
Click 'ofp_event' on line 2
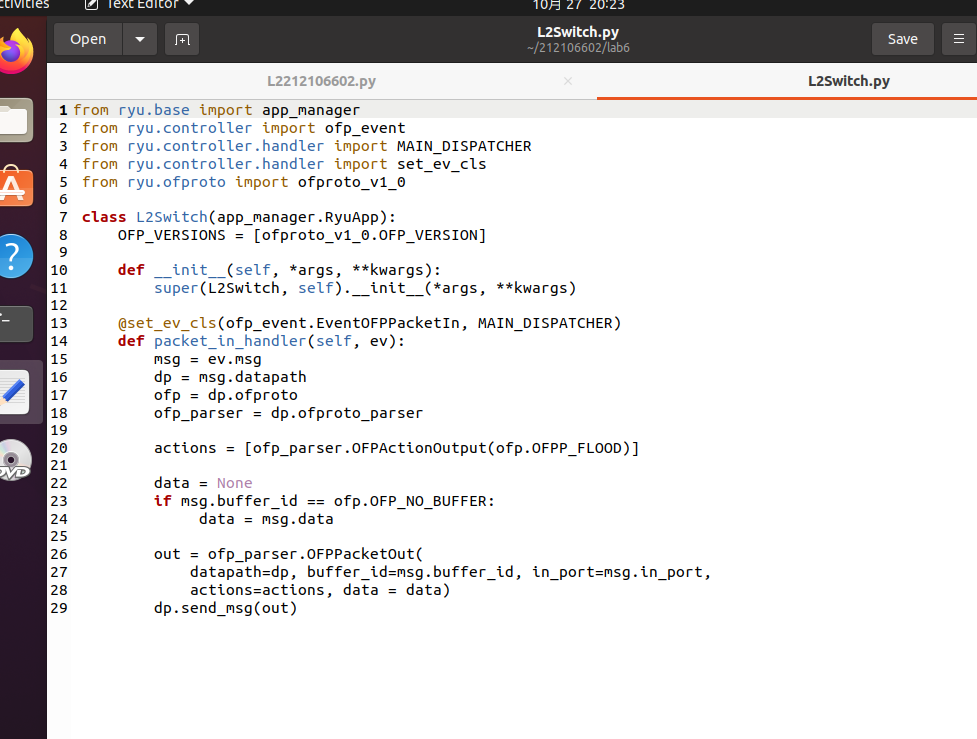(365, 128)
